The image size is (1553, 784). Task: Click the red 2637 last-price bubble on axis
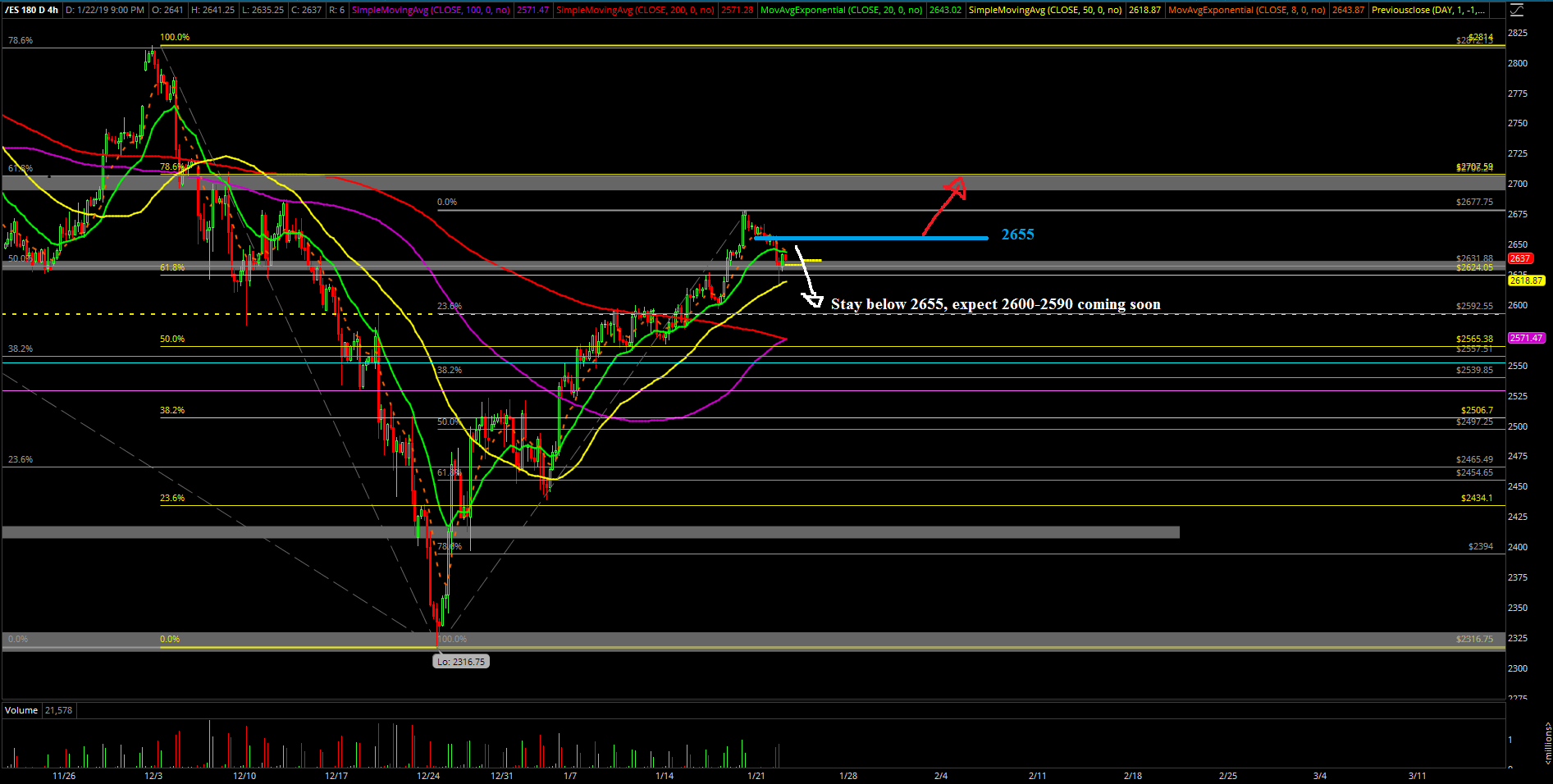[x=1520, y=258]
